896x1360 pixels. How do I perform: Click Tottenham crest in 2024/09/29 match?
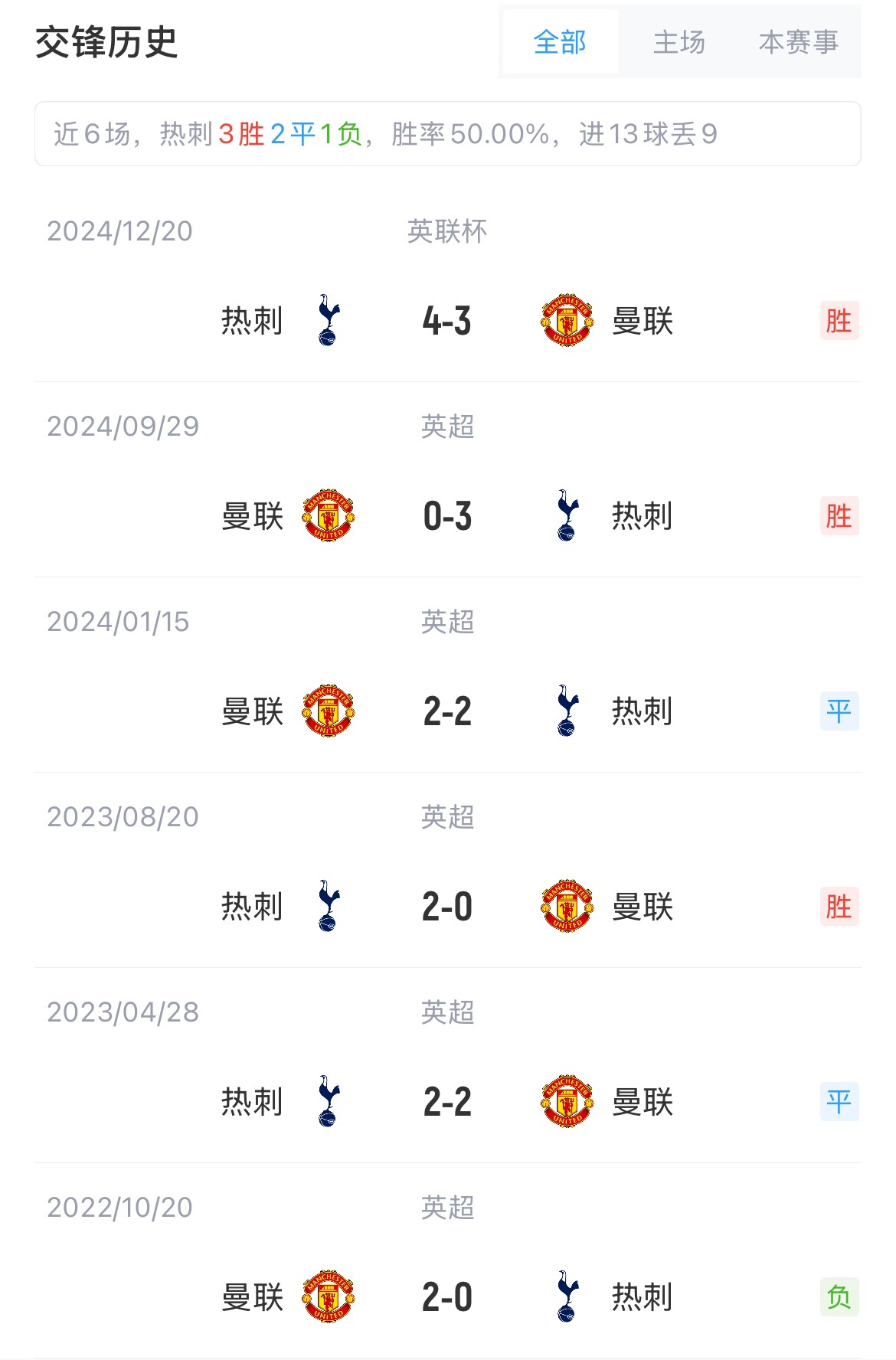tap(567, 515)
